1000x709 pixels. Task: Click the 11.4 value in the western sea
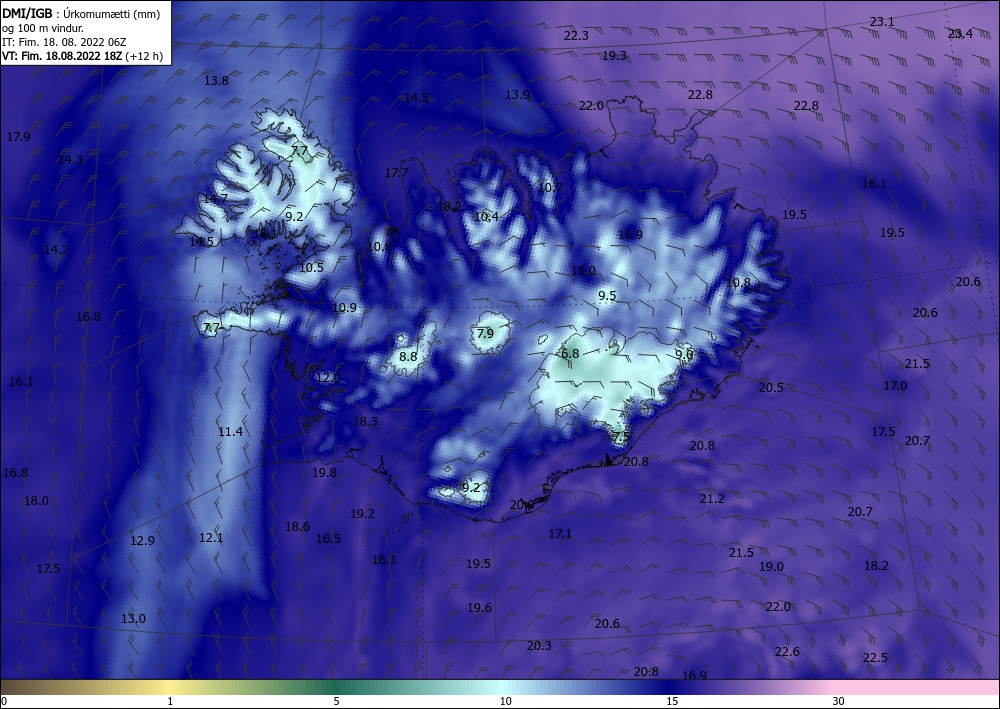230,432
